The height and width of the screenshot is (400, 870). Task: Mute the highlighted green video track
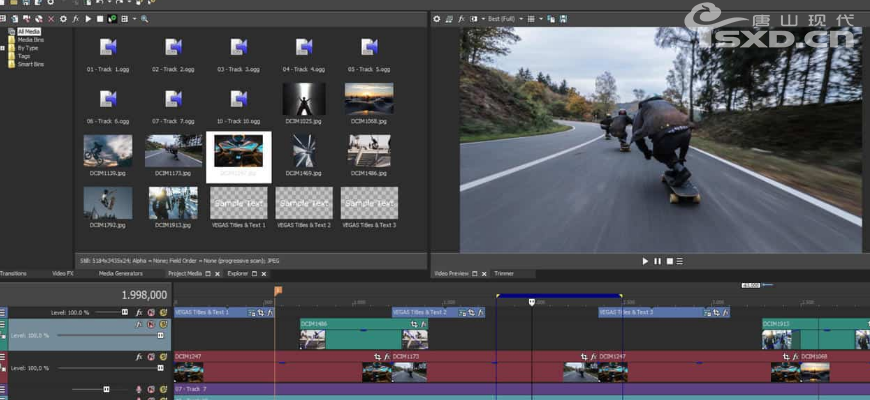pyautogui.click(x=151, y=324)
